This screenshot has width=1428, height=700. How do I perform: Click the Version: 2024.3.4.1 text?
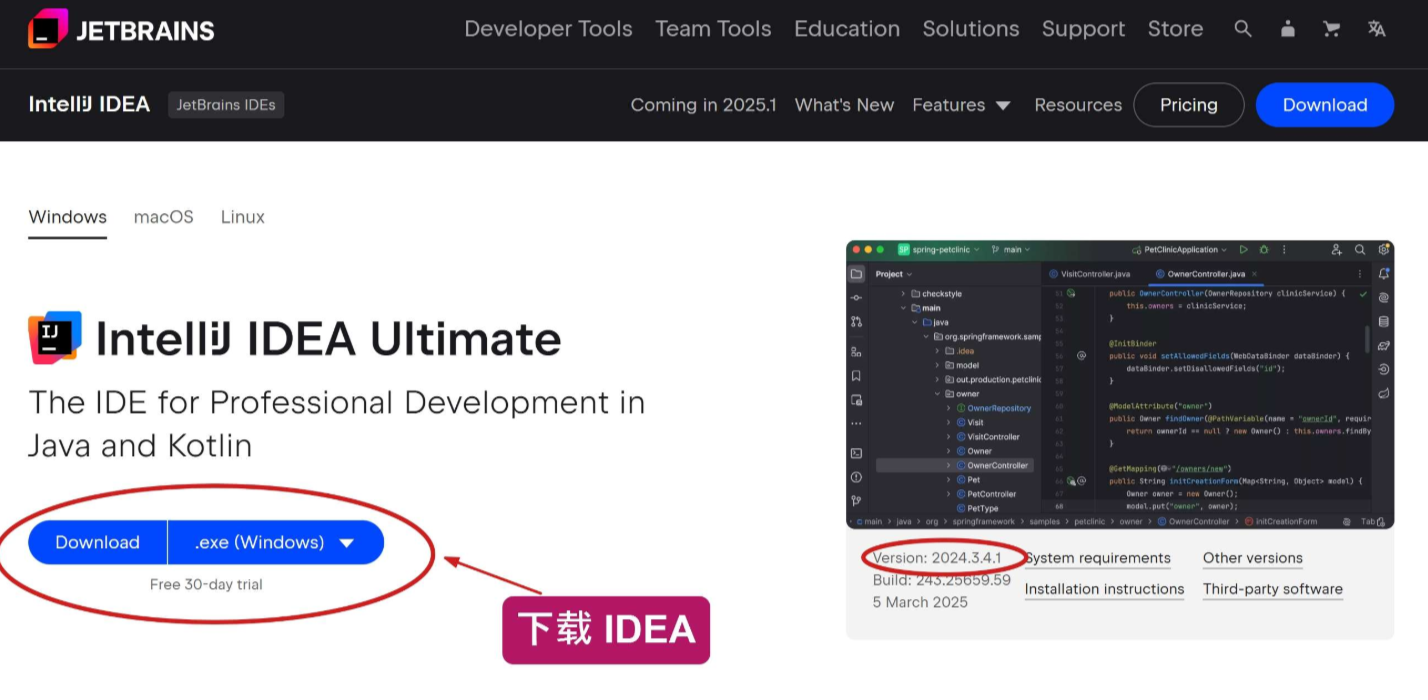(x=937, y=558)
